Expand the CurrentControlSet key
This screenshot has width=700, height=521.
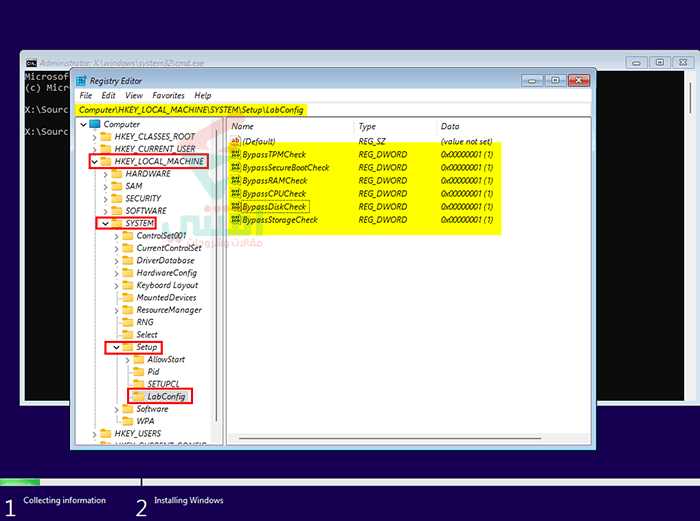tap(117, 249)
